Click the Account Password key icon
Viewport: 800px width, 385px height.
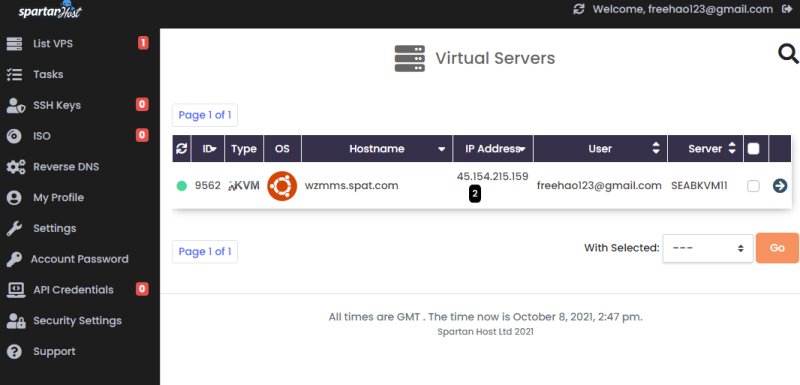(x=14, y=259)
